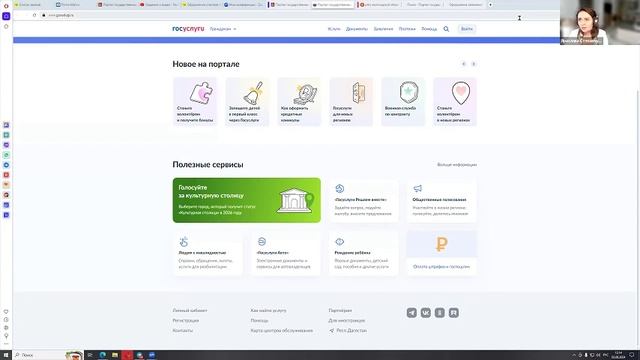Screen dimensions: 640x360
Task: Open the purple highlighted Opera sidebar icon
Action: (6, 16)
